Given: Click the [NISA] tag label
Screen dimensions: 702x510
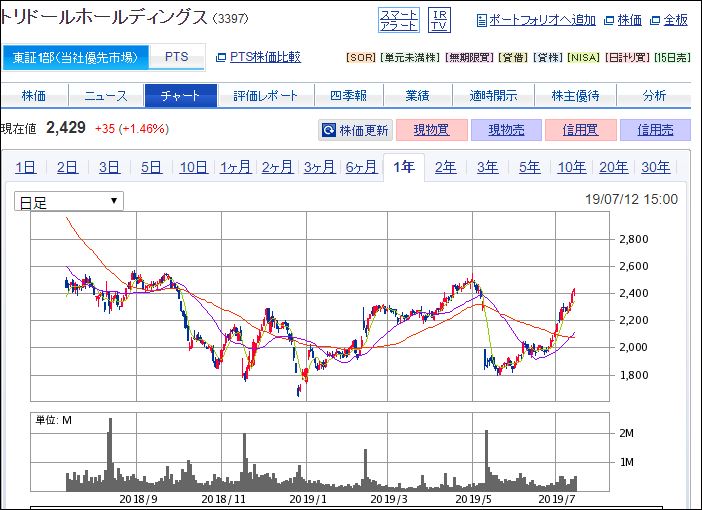Looking at the screenshot, I should [x=584, y=58].
